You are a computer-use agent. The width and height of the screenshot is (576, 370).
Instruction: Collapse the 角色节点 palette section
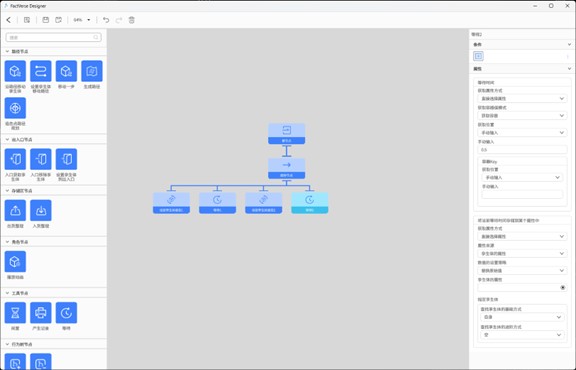(x=7, y=242)
